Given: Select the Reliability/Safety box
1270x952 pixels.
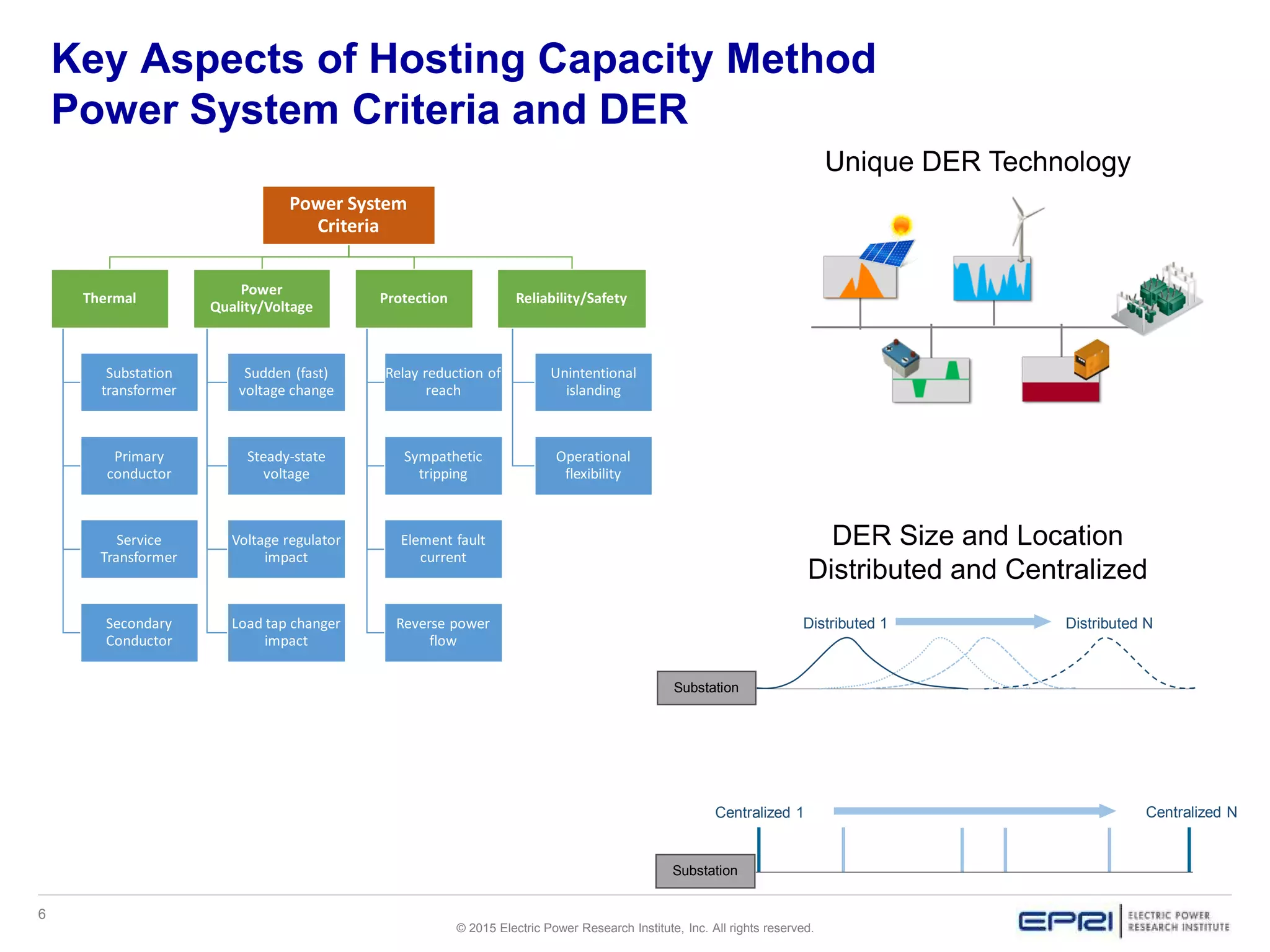Looking at the screenshot, I should [x=571, y=298].
